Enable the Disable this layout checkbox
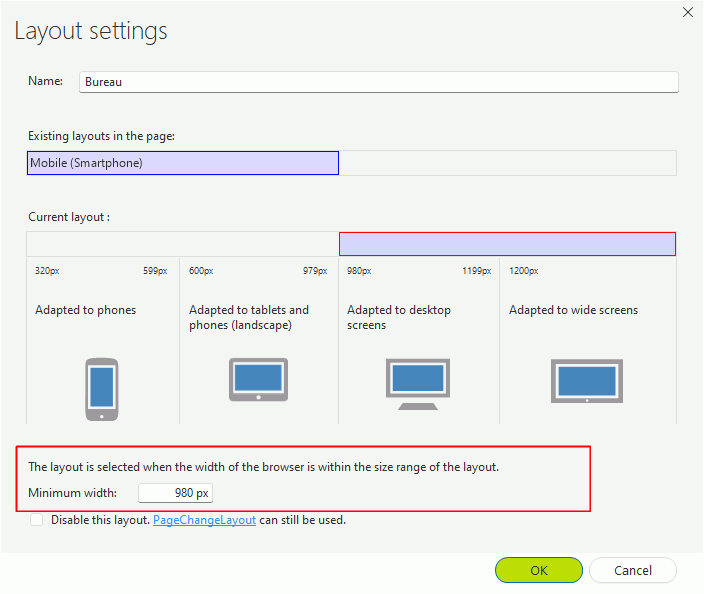 (36, 520)
